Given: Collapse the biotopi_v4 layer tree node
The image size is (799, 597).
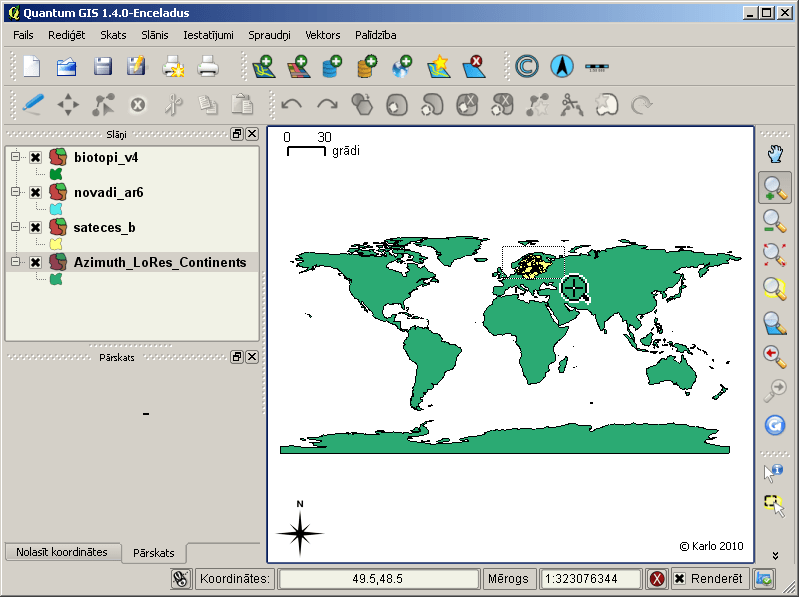Looking at the screenshot, I should click(16, 157).
